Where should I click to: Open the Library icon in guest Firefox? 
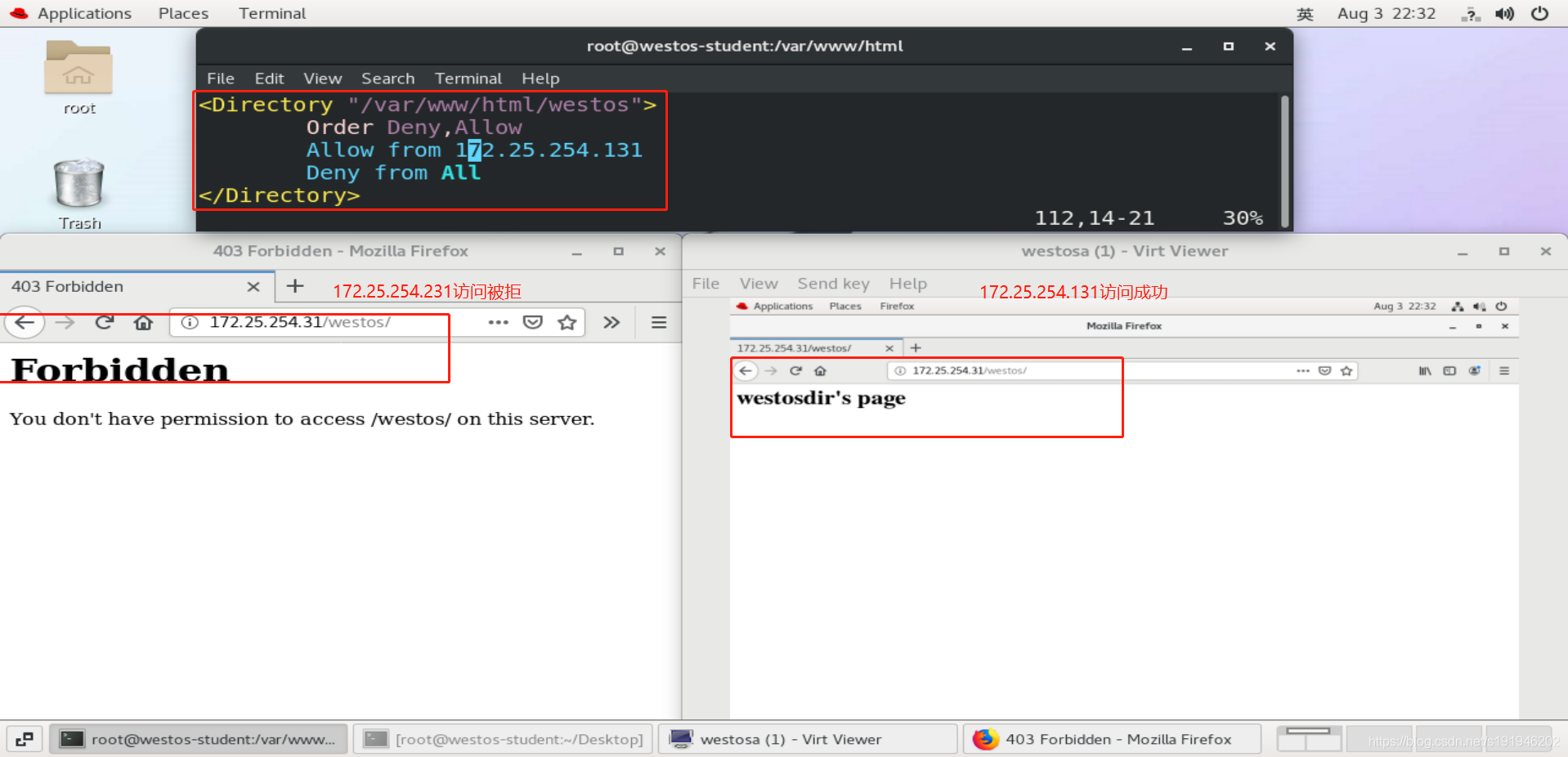click(1425, 371)
